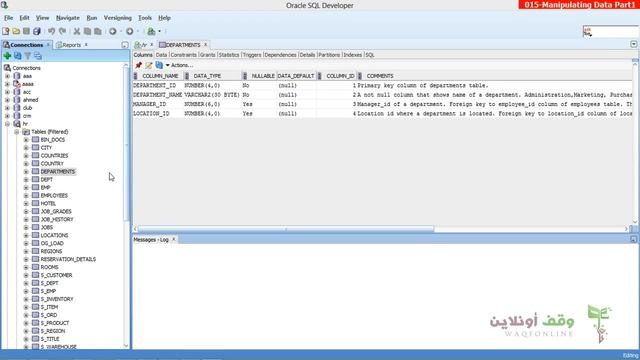
Task: Close the DEPARTMENTS editor tab
Action: 205,44
